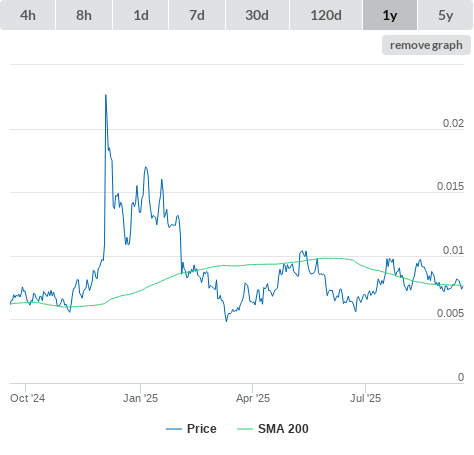Open the 7d time range view
Viewport: 474px width, 455px height.
197,15
